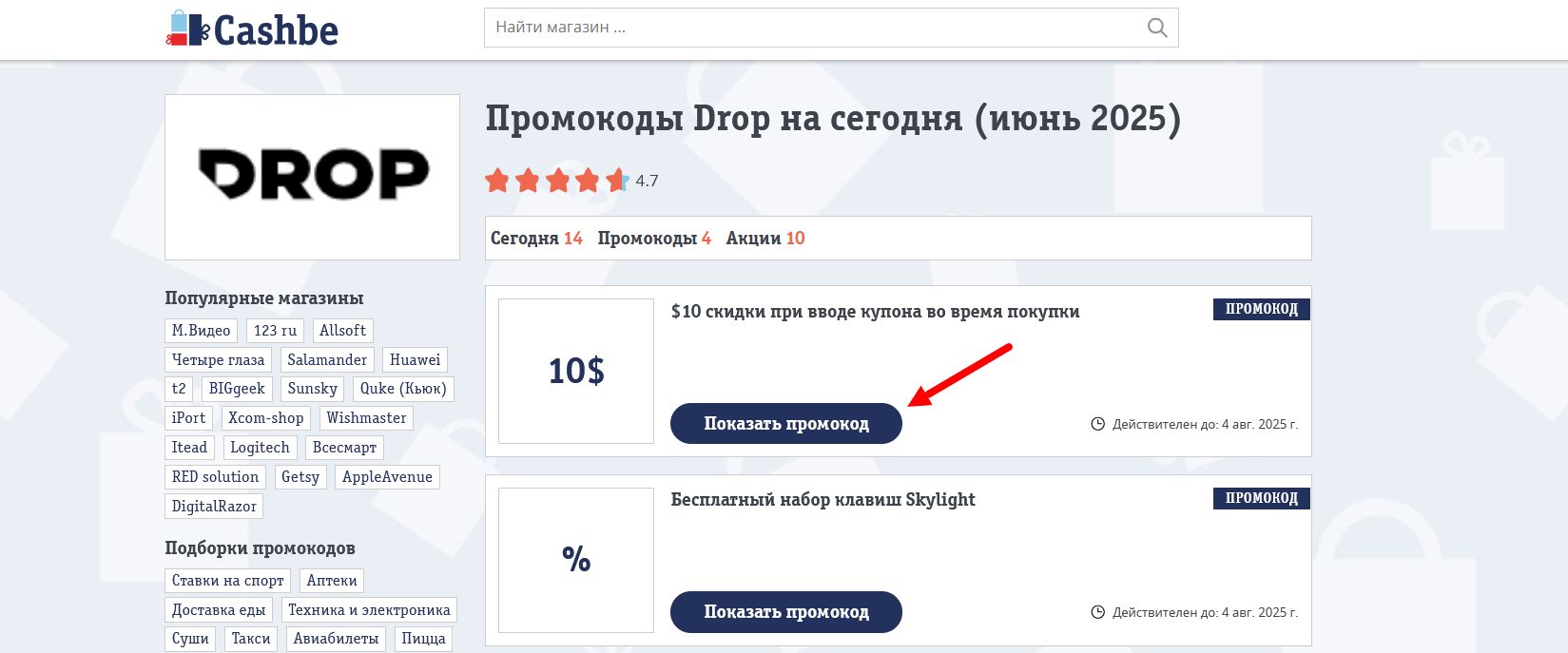Open the Wishmaster store link
1568x653 pixels.
[x=366, y=418]
